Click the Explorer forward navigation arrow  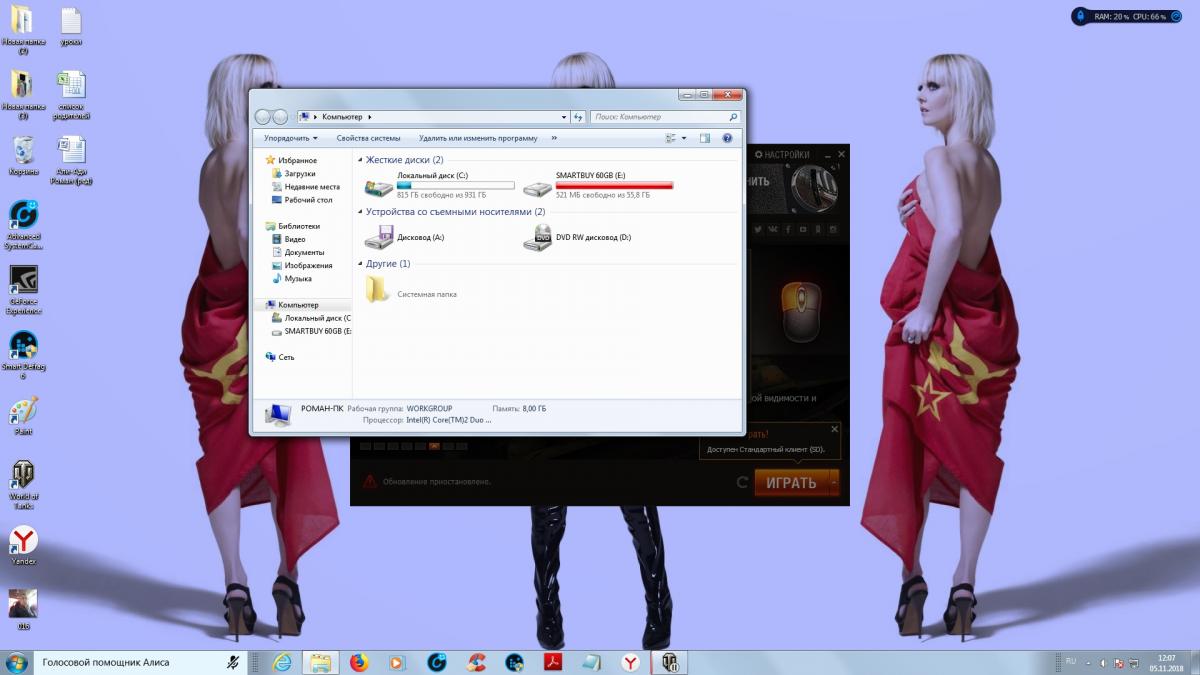pos(280,117)
